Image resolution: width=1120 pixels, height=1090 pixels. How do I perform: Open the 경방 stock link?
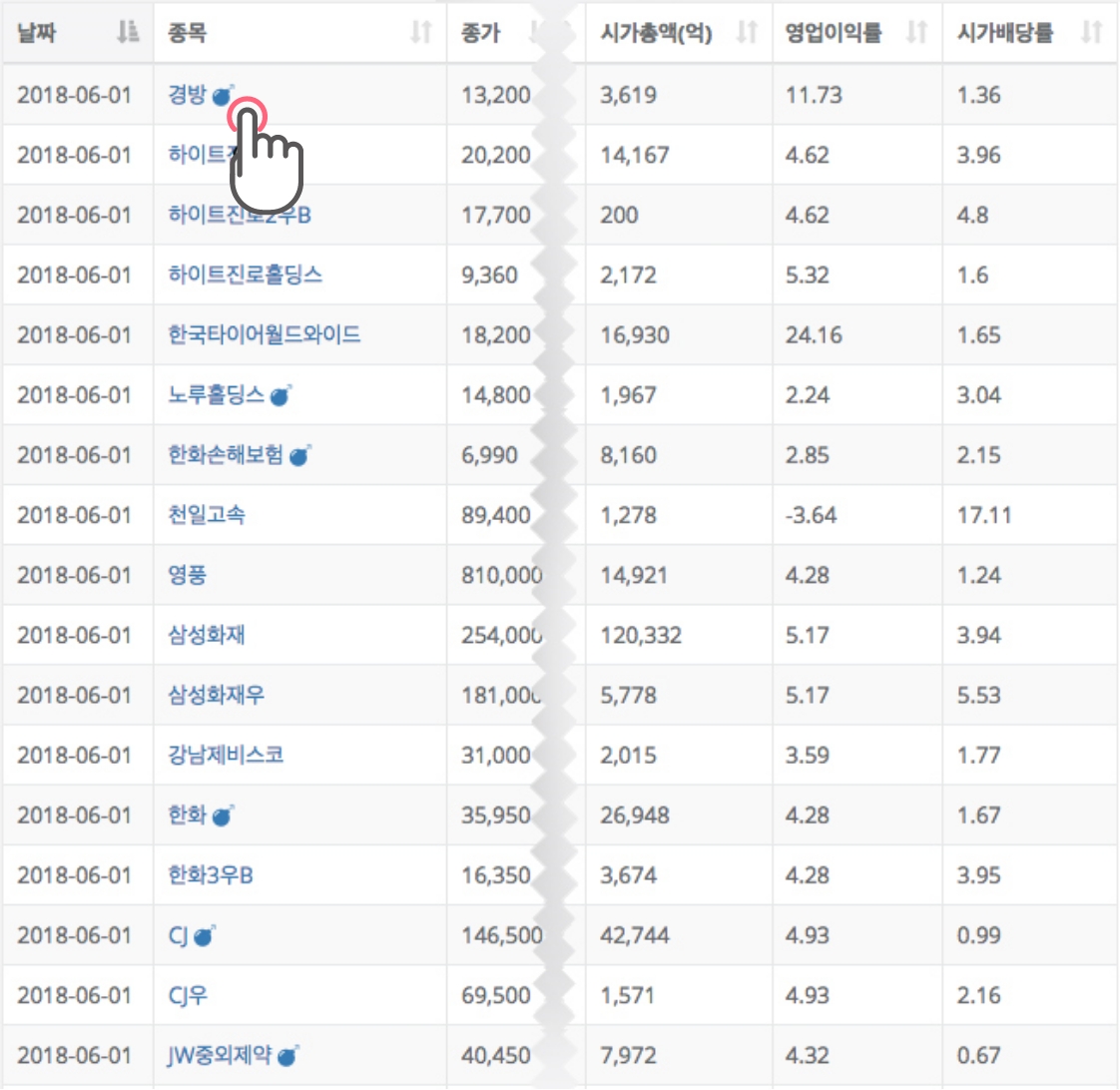[187, 94]
